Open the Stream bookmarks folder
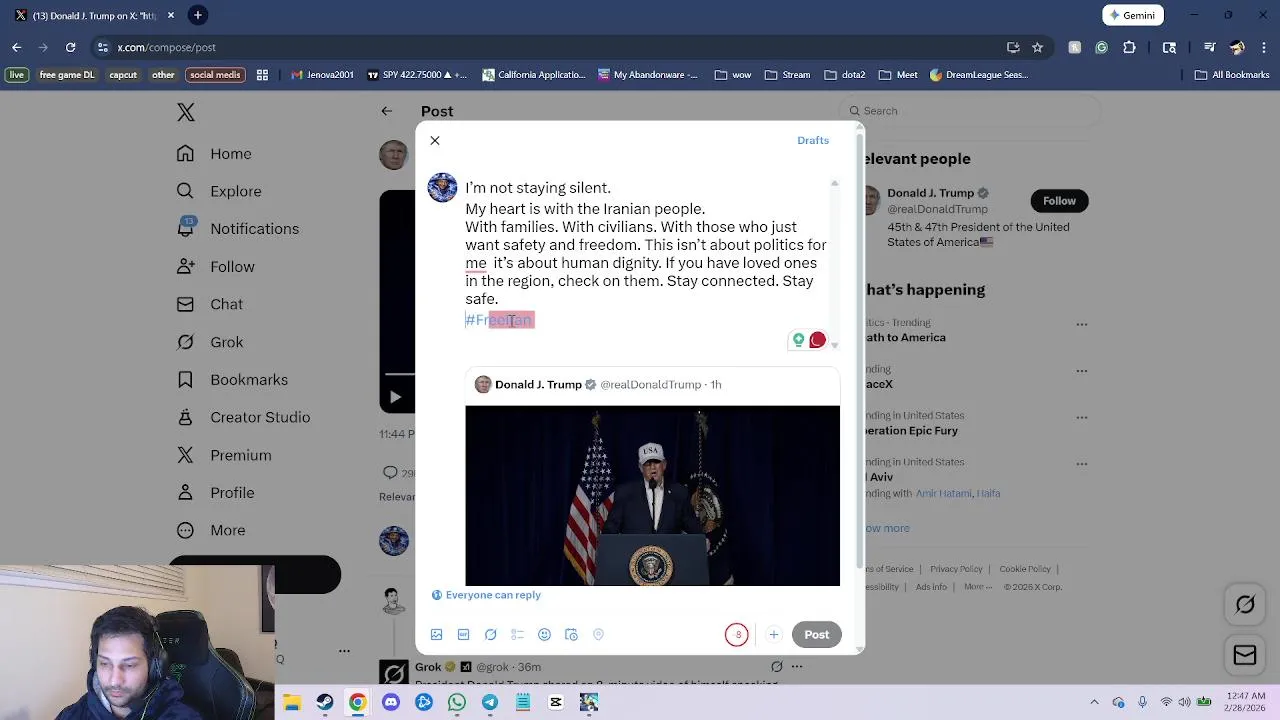This screenshot has height=720, width=1280. coord(787,75)
